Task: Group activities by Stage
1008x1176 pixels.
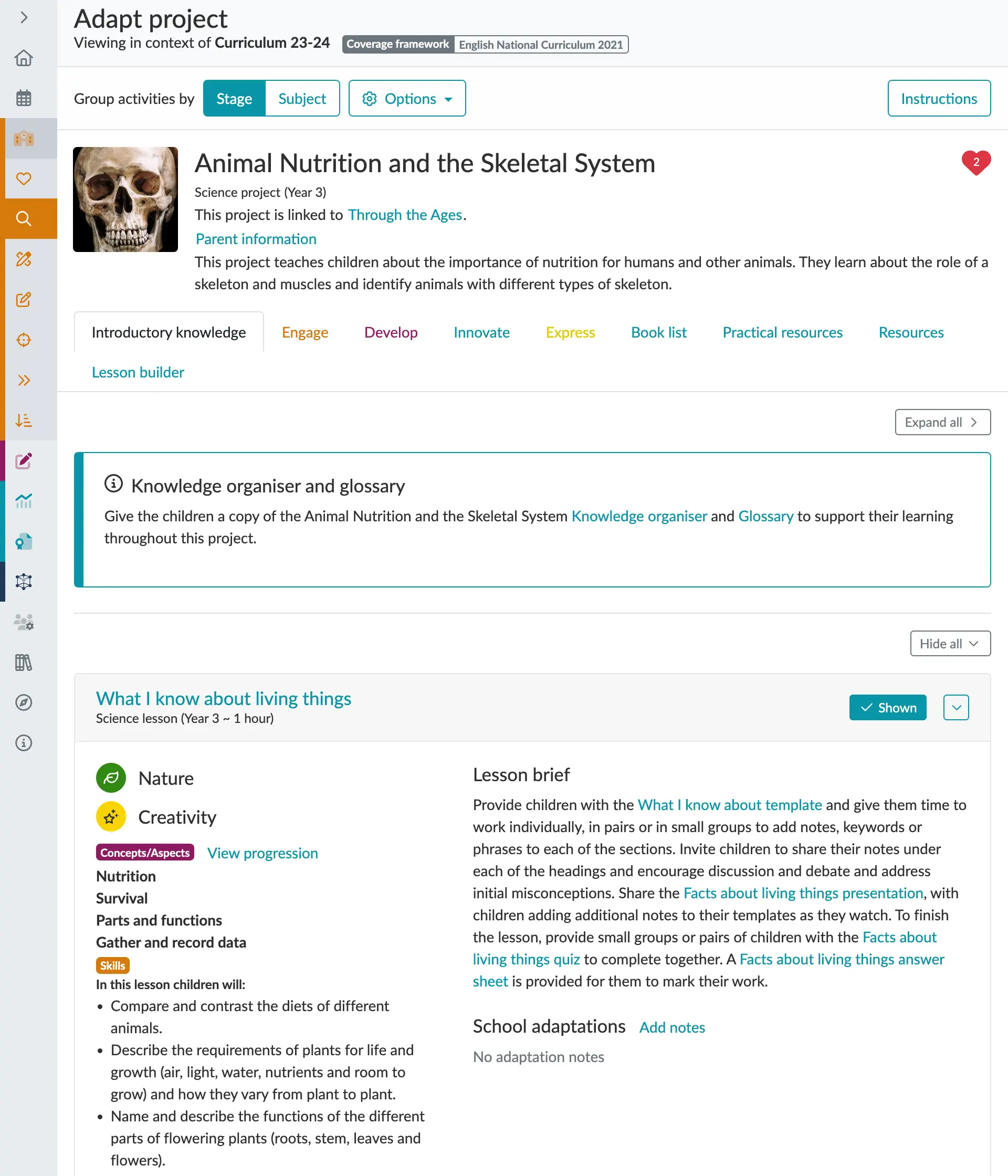Action: (234, 99)
